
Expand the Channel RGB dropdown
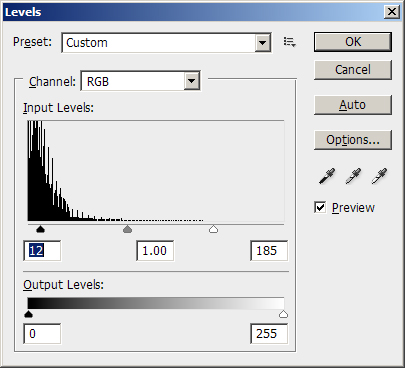tap(191, 81)
